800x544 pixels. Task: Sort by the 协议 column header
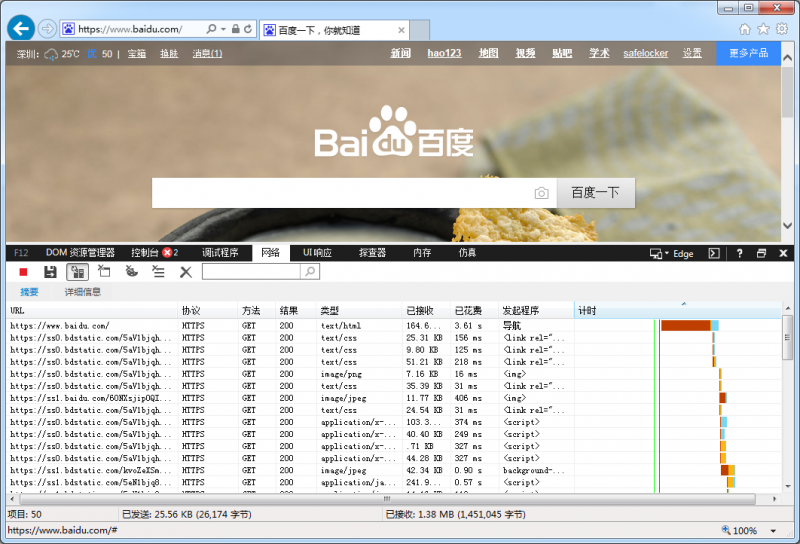pos(208,310)
